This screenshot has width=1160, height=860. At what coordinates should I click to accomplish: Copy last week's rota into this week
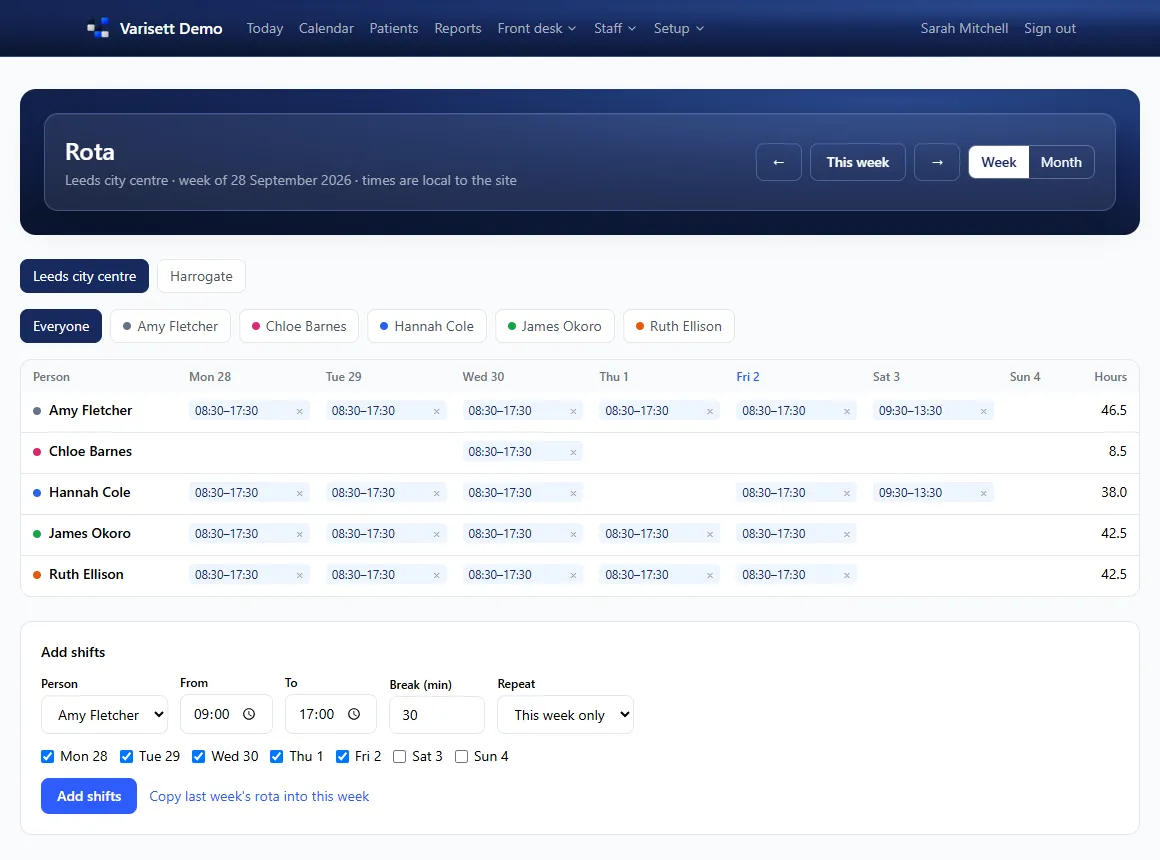pos(259,796)
